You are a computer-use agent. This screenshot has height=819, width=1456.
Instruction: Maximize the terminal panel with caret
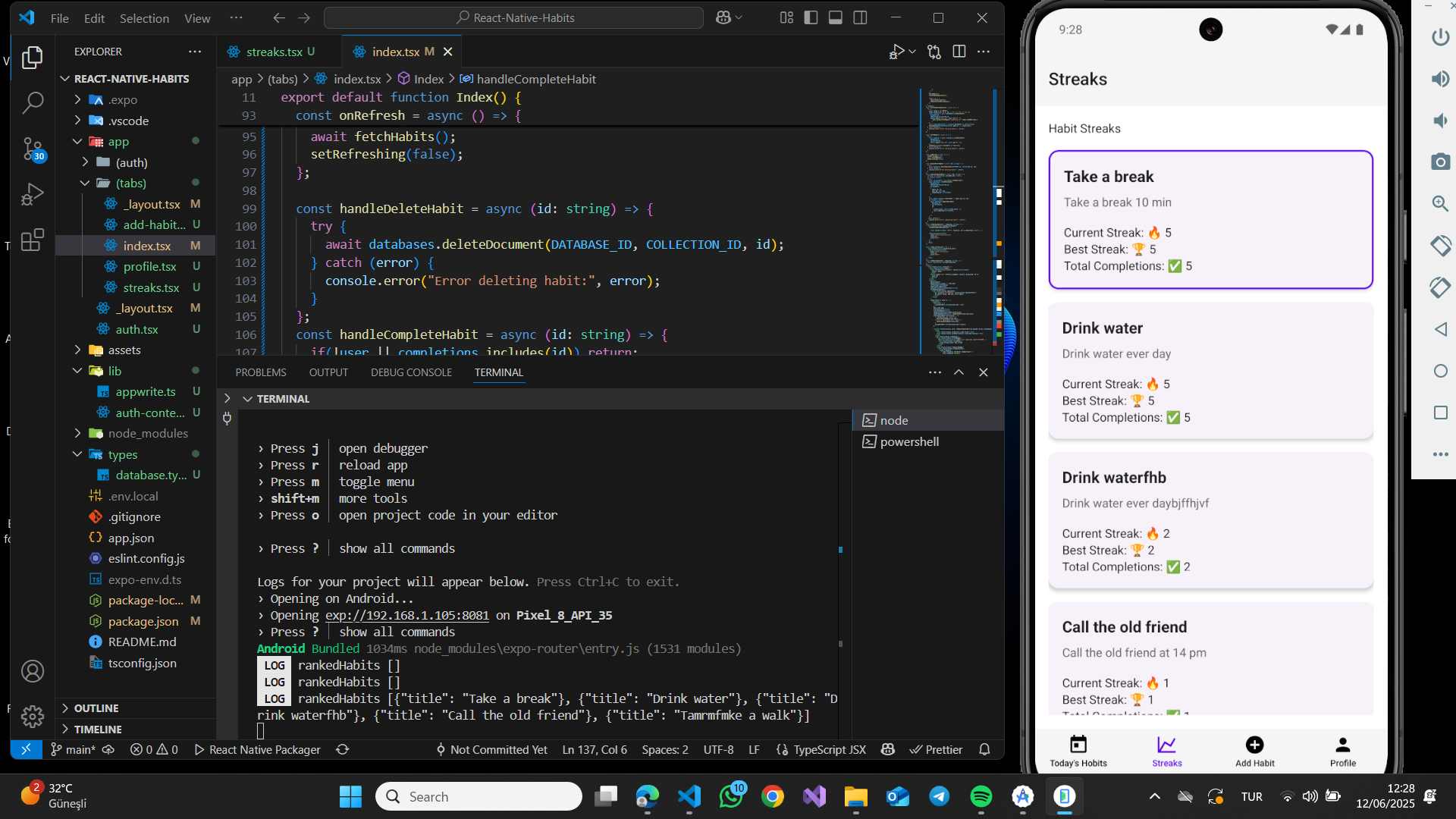tap(959, 372)
